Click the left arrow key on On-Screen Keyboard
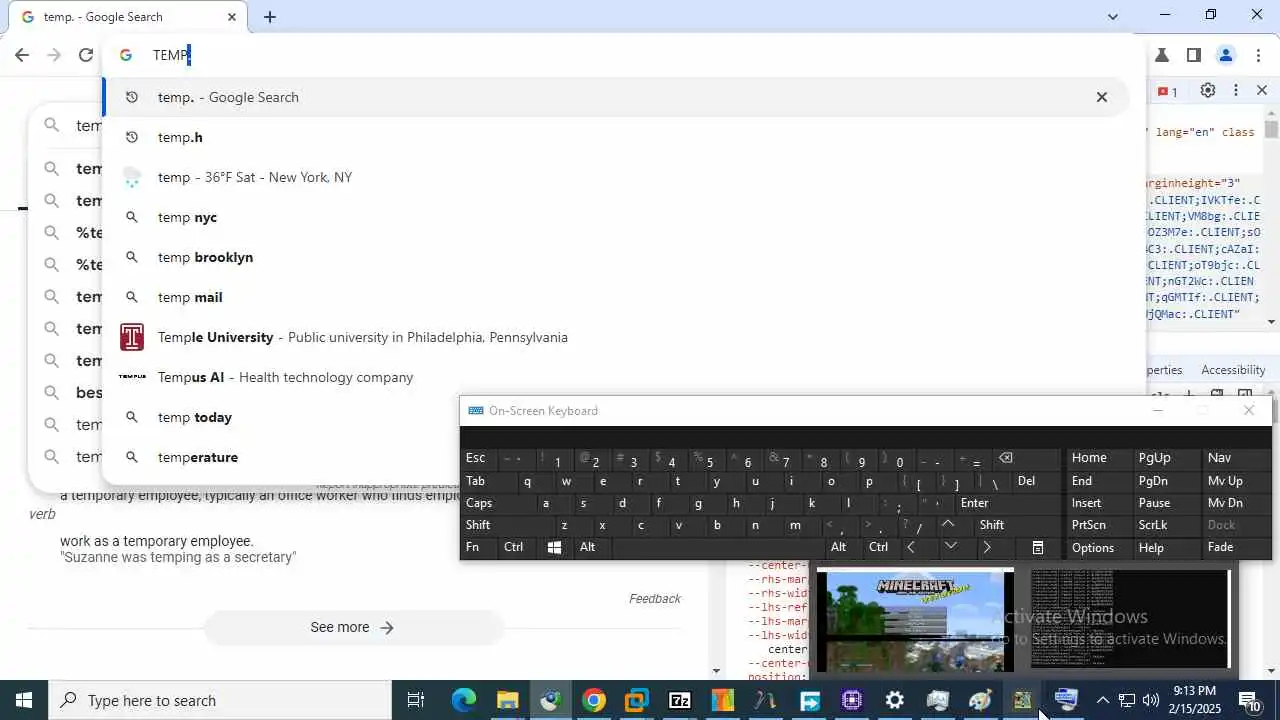 click(911, 547)
